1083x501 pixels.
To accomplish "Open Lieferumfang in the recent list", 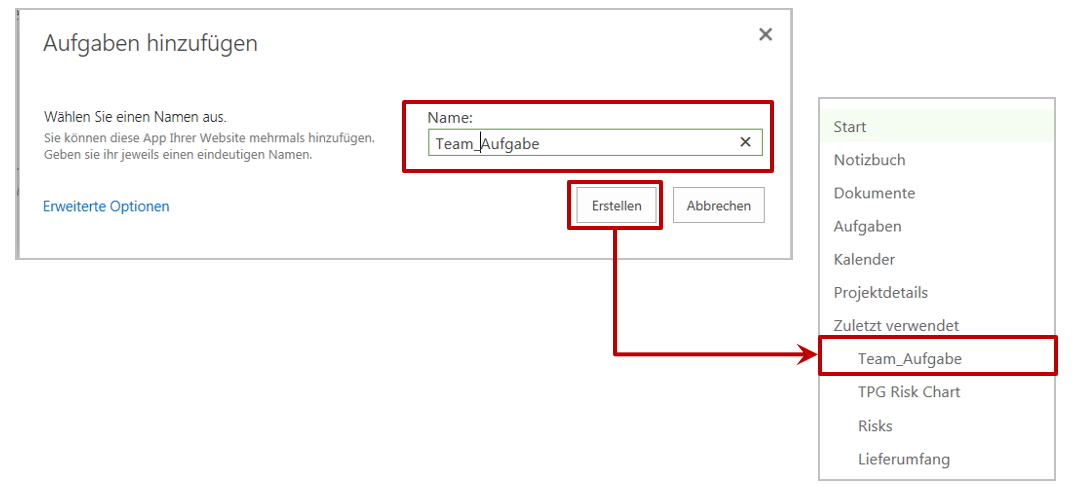I will point(903,459).
